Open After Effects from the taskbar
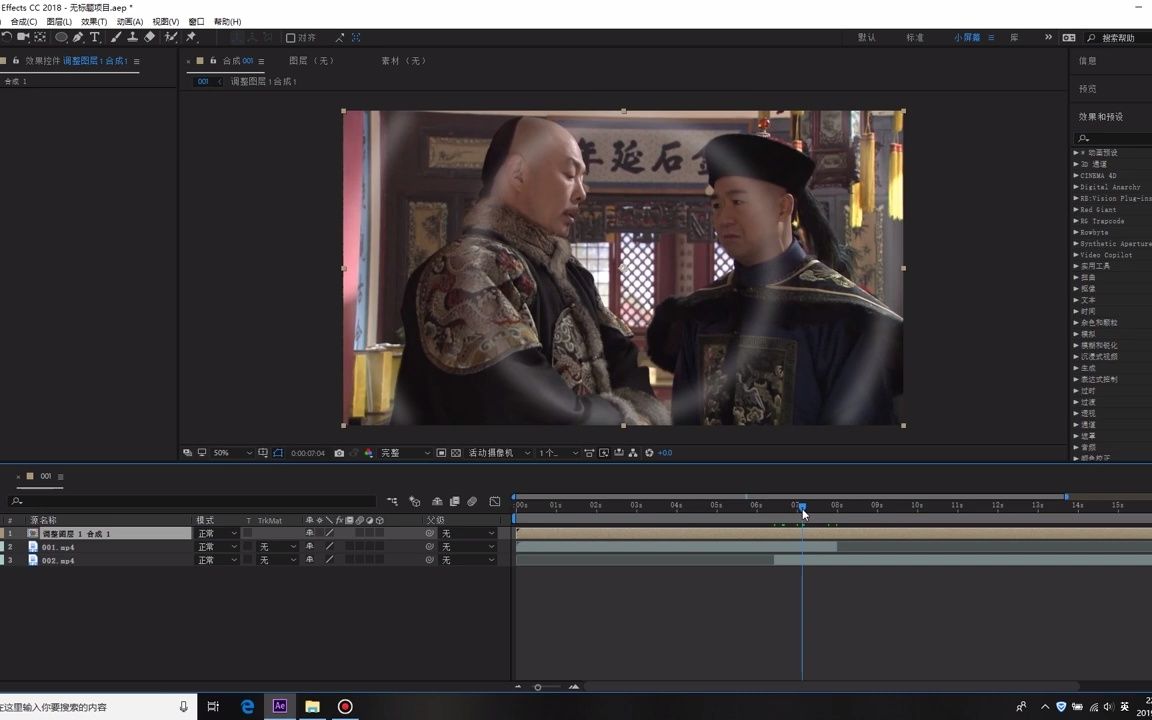The height and width of the screenshot is (720, 1152). click(280, 707)
